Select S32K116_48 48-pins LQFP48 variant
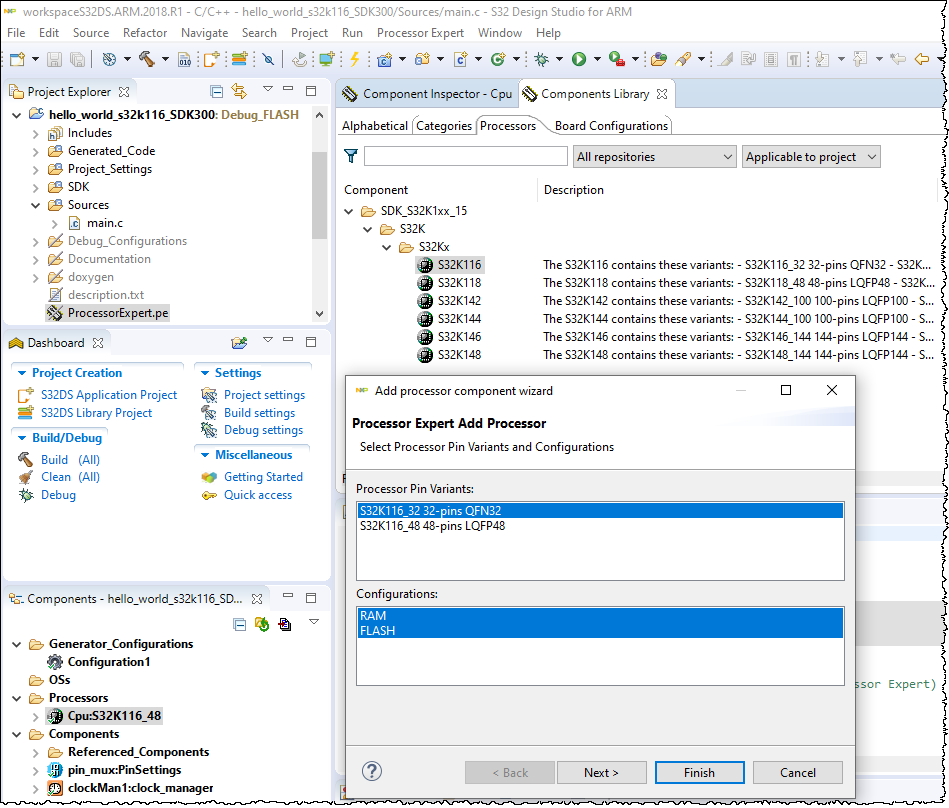This screenshot has height=808, width=949. click(x=600, y=526)
